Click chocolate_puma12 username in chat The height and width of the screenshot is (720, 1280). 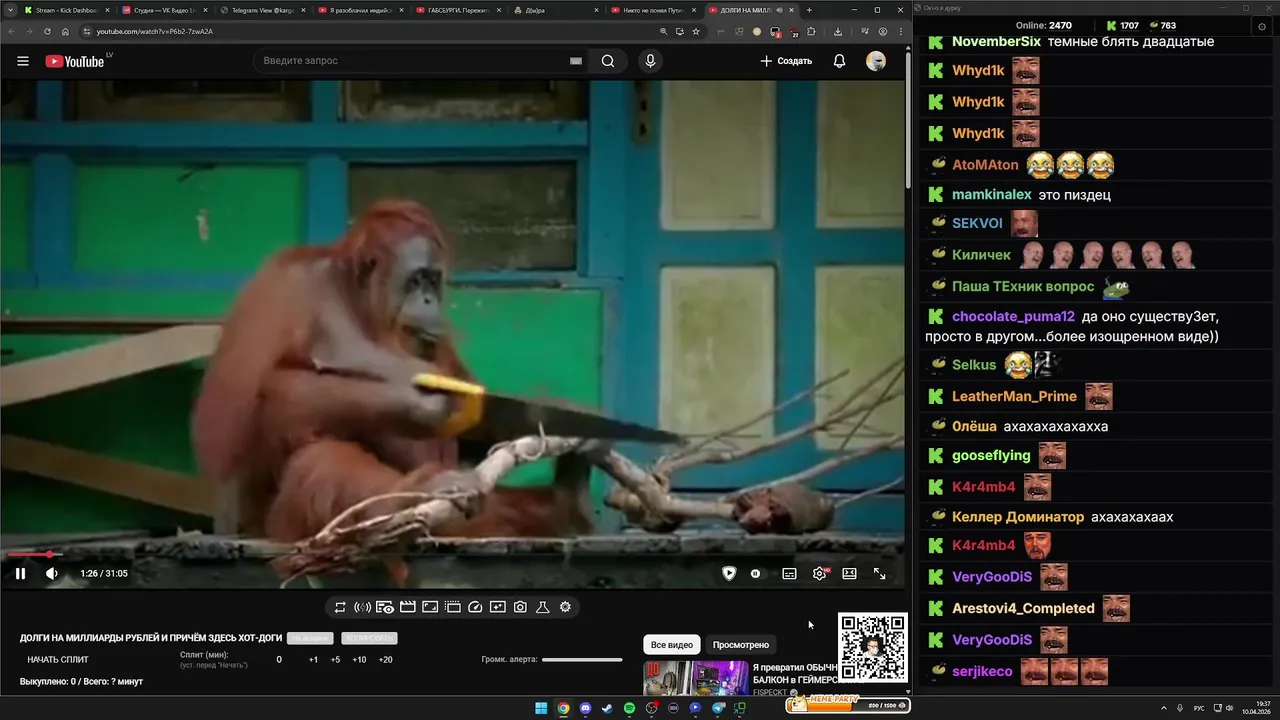[x=1012, y=316]
